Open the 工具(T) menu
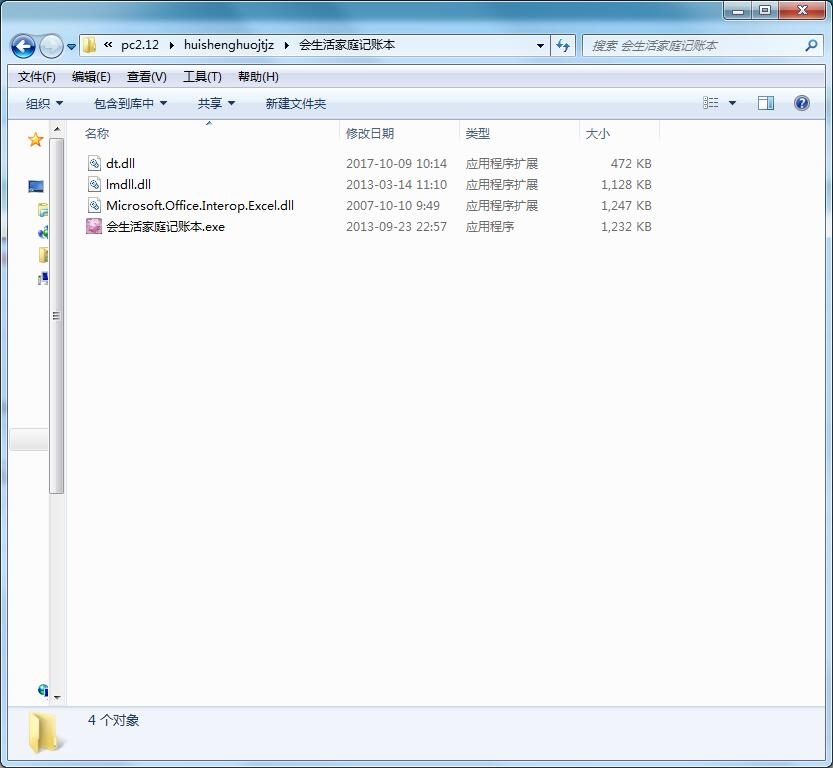Image resolution: width=833 pixels, height=768 pixels. pyautogui.click(x=202, y=77)
